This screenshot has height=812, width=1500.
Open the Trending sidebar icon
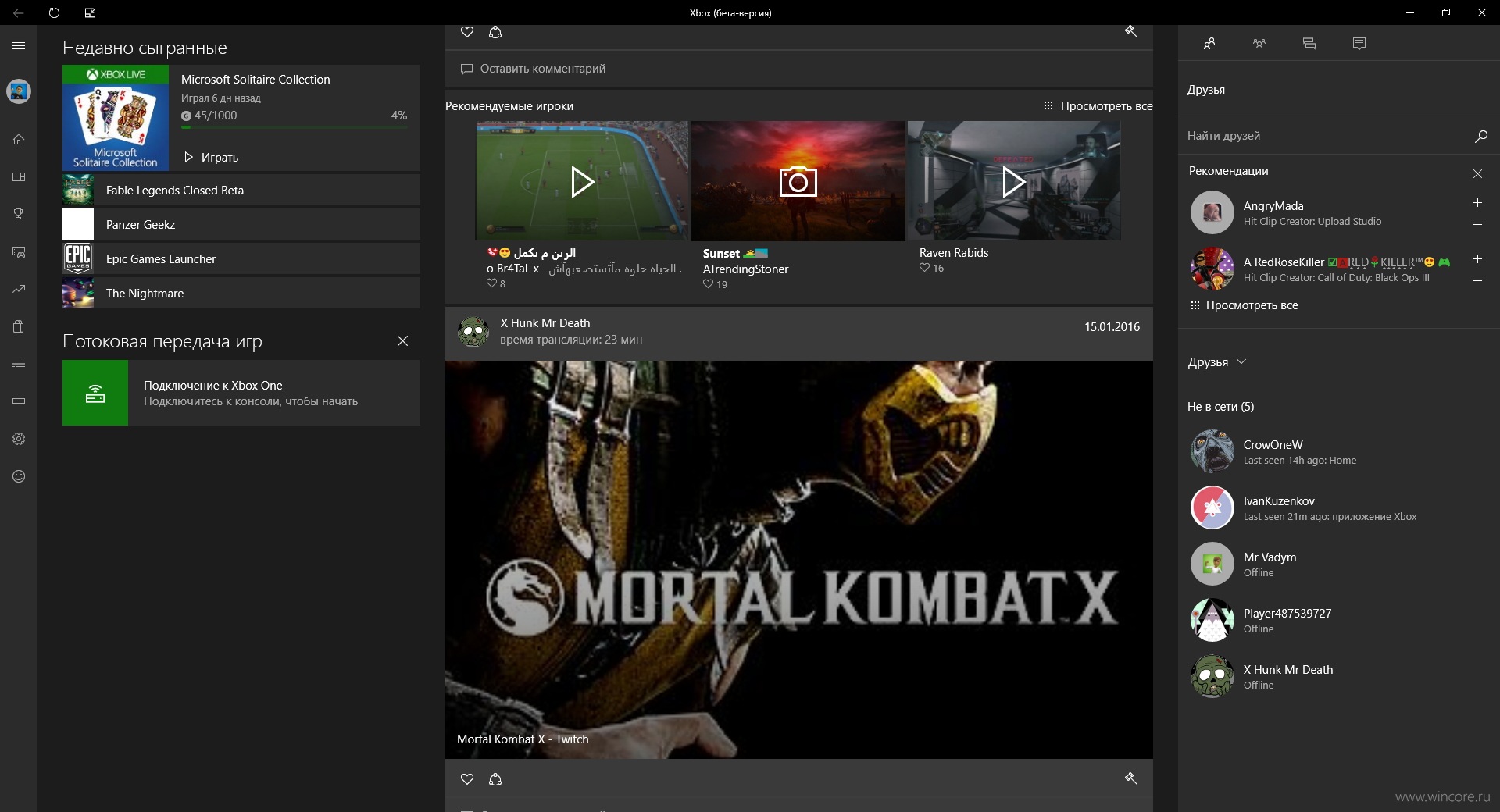click(19, 289)
